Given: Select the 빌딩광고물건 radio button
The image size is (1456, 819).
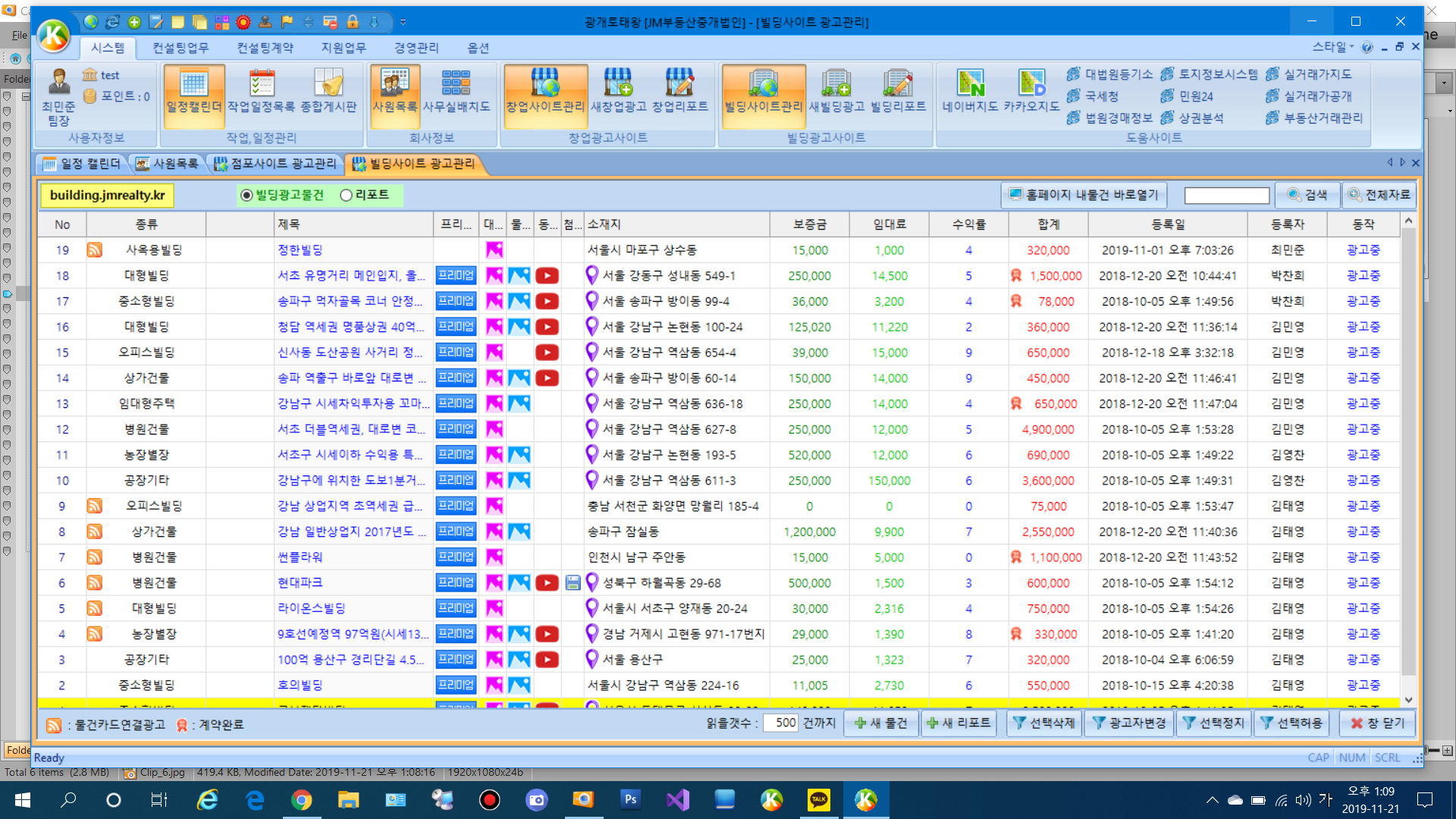Looking at the screenshot, I should point(246,196).
